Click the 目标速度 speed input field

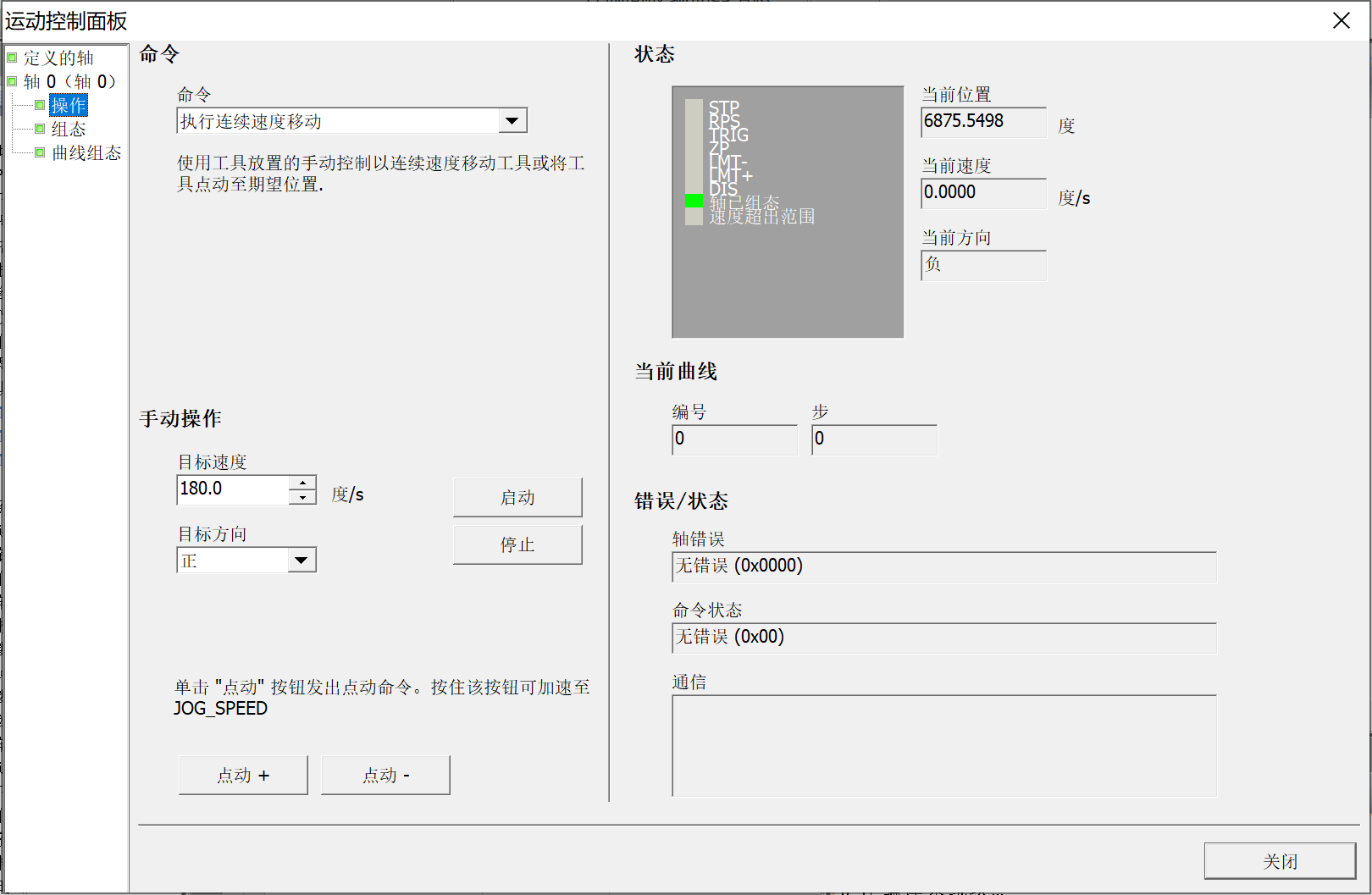(x=230, y=489)
